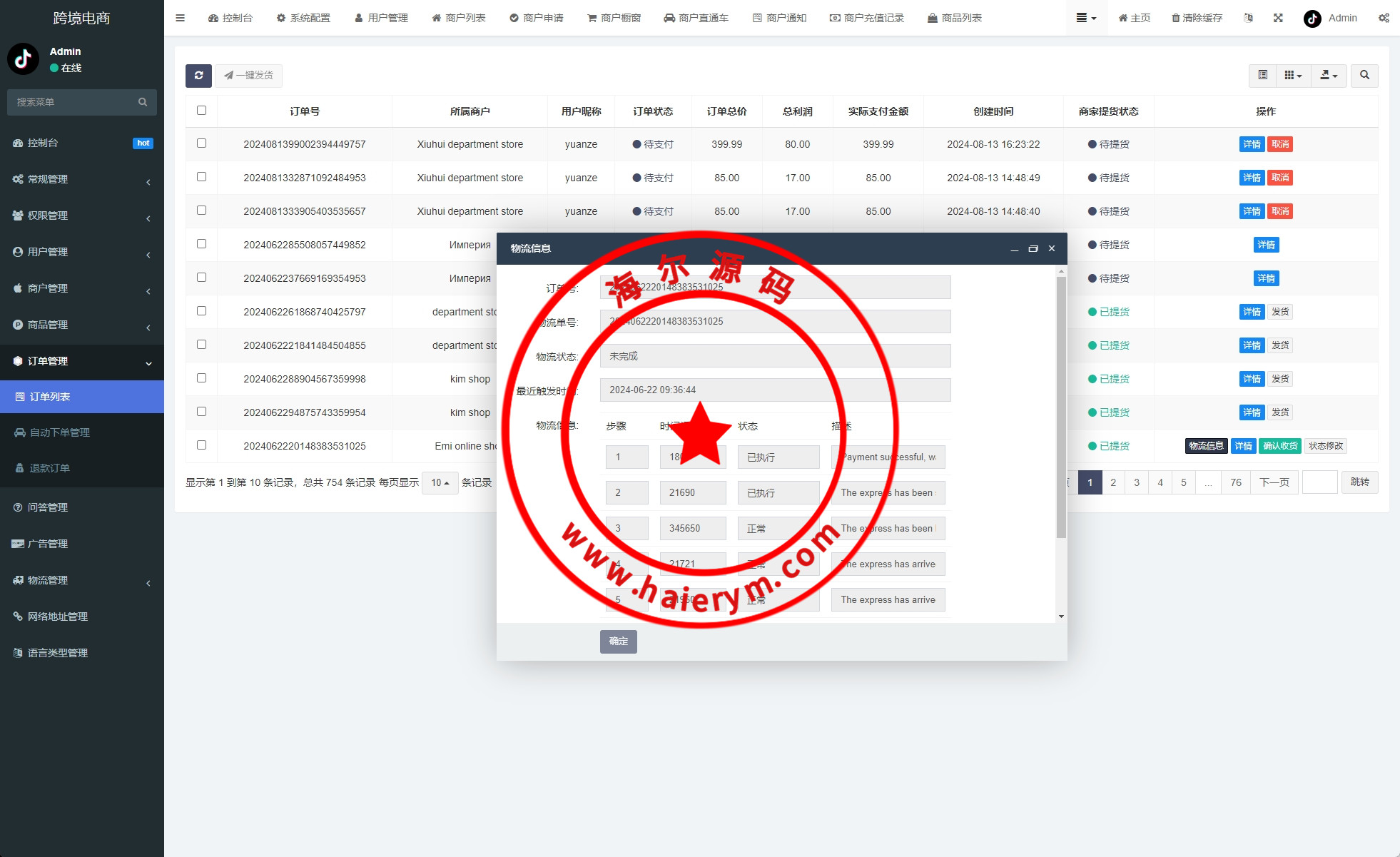Viewport: 1400px width, 857px height.
Task: Click the dialog's vertical scrollbar thumb
Action: point(1061,407)
